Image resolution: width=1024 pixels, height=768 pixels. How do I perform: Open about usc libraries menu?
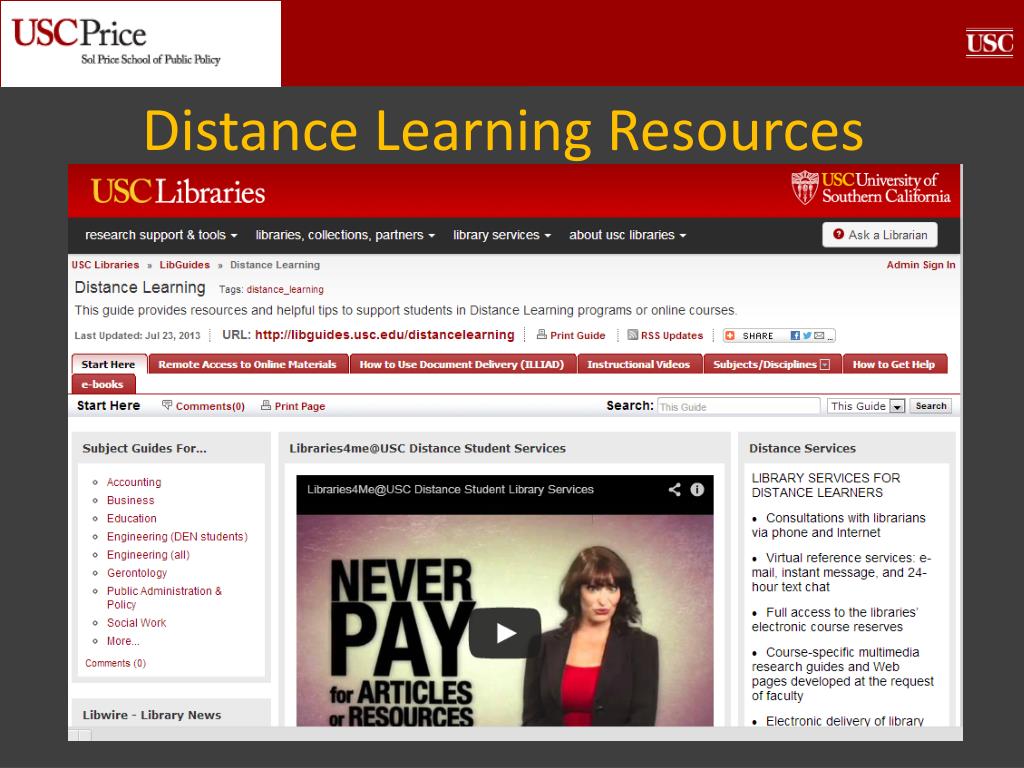(x=627, y=235)
